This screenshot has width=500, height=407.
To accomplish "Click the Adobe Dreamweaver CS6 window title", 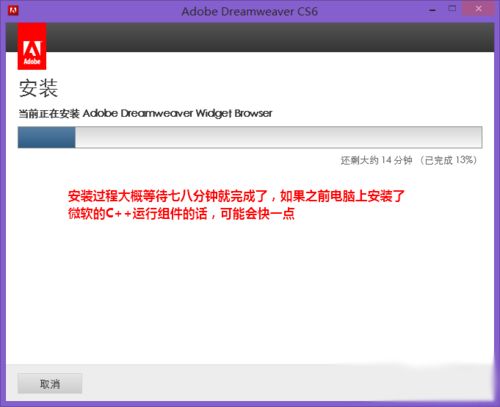I will coord(249,12).
